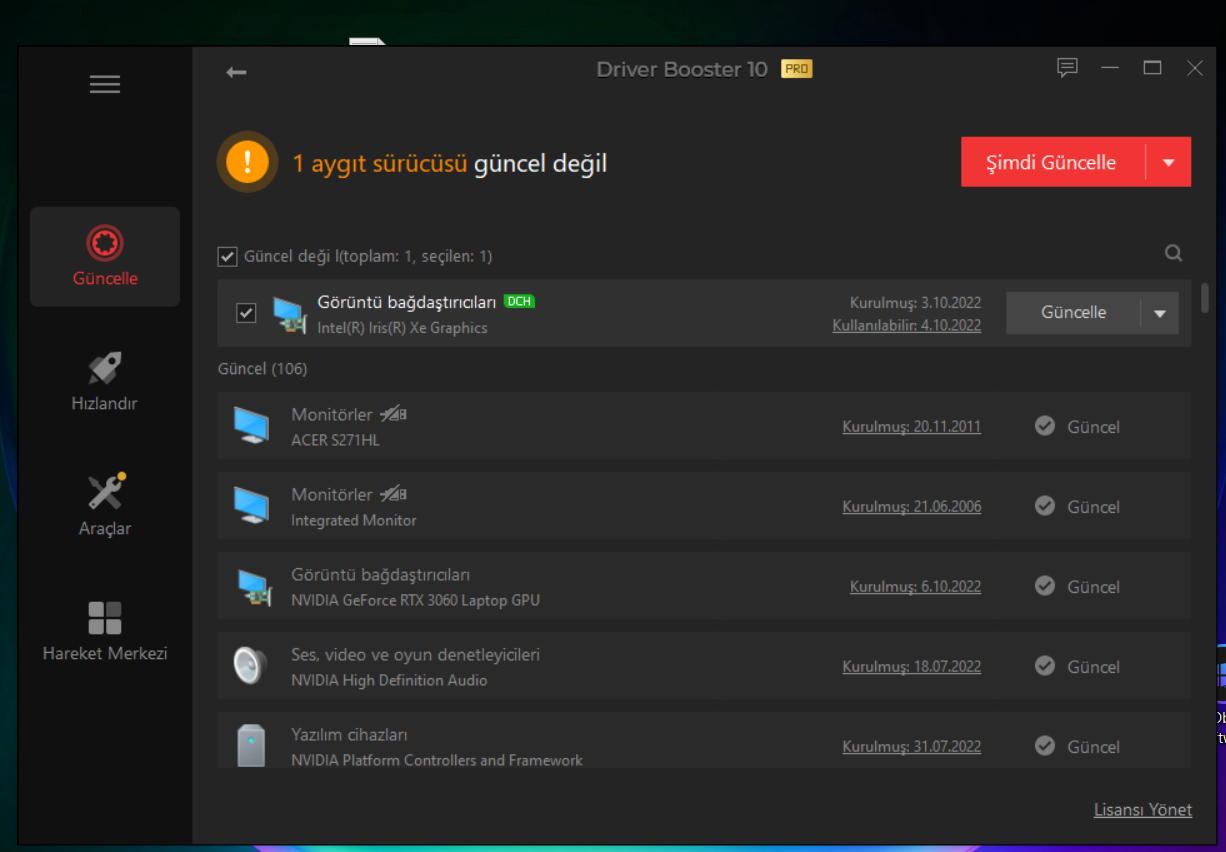Go back with the left arrow
The width and height of the screenshot is (1226, 852).
tap(236, 72)
